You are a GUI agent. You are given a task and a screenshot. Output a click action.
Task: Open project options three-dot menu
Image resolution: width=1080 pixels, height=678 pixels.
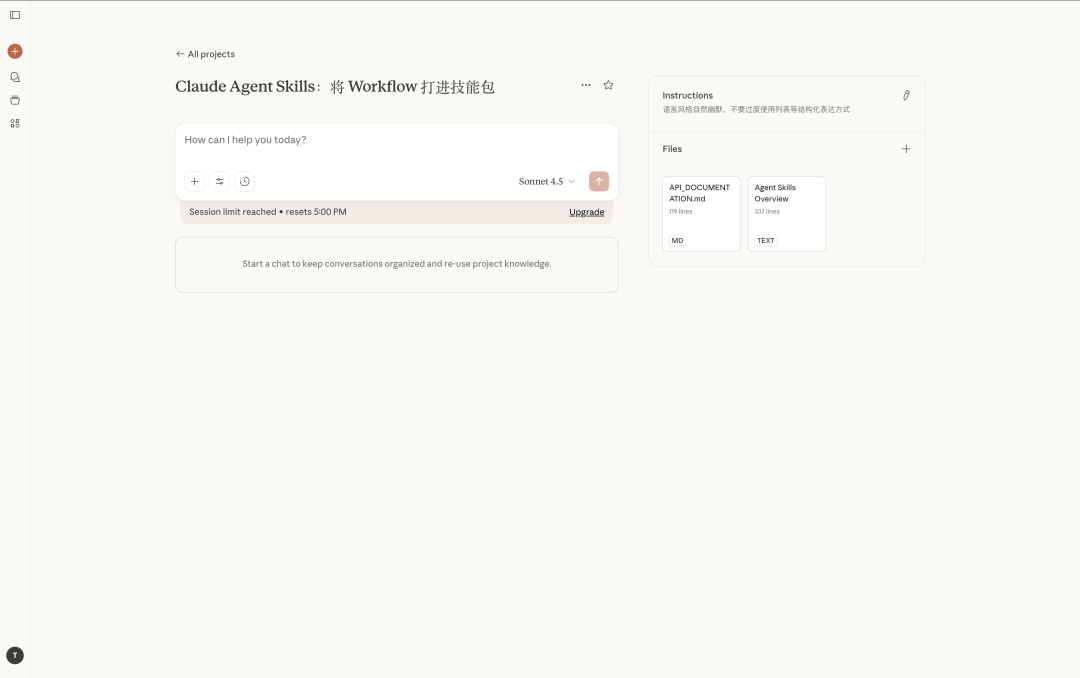click(585, 85)
